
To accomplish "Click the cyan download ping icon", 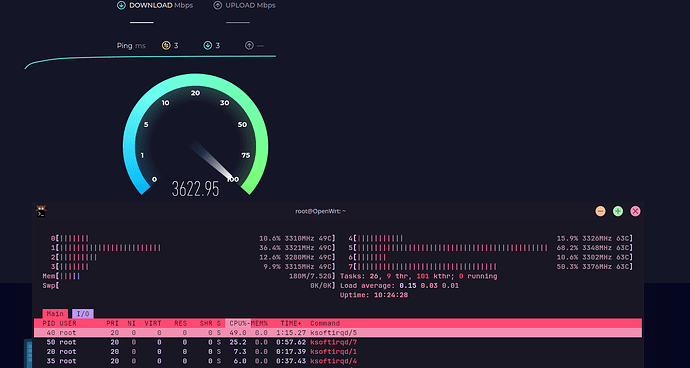I will (x=208, y=45).
